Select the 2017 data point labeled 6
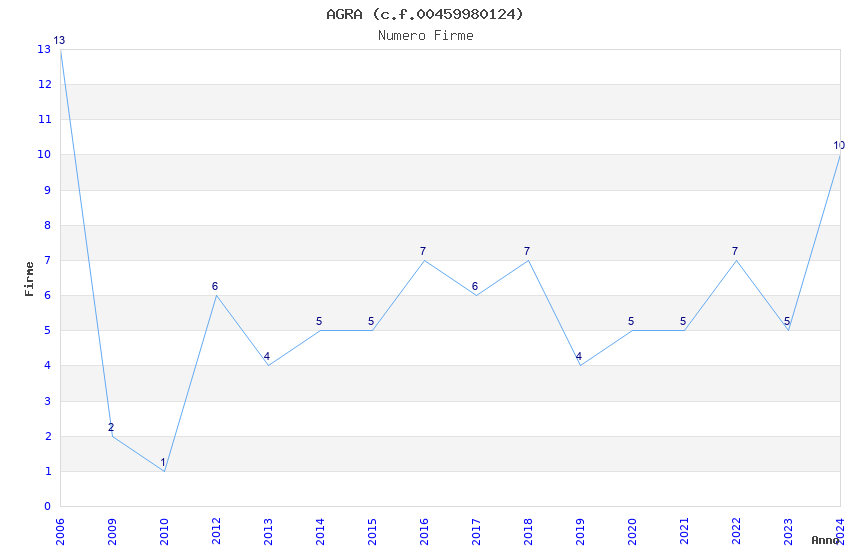 point(476,295)
